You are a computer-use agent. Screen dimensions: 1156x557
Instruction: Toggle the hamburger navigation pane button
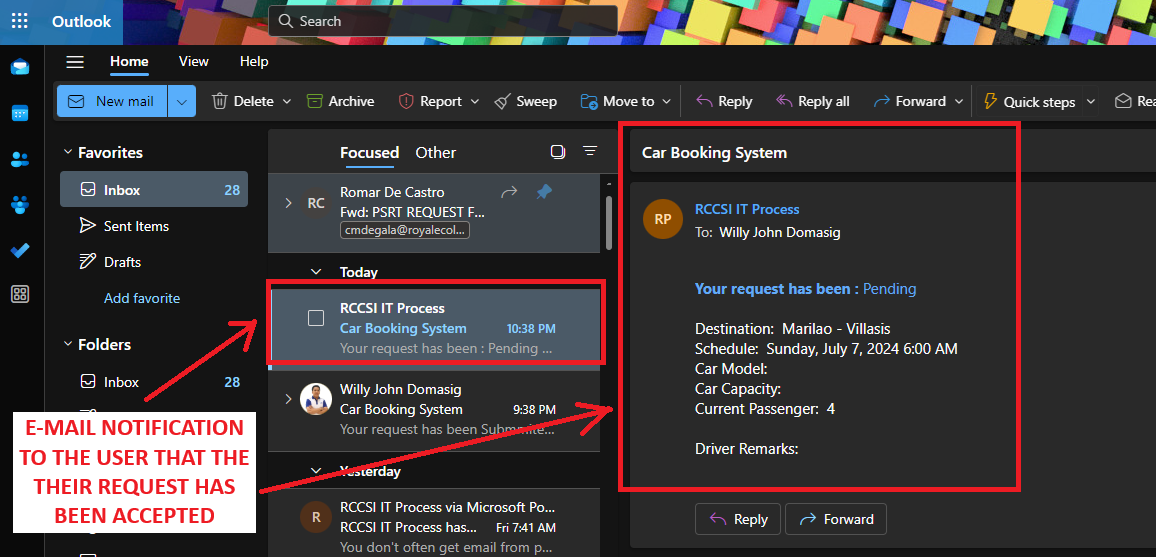(x=75, y=62)
